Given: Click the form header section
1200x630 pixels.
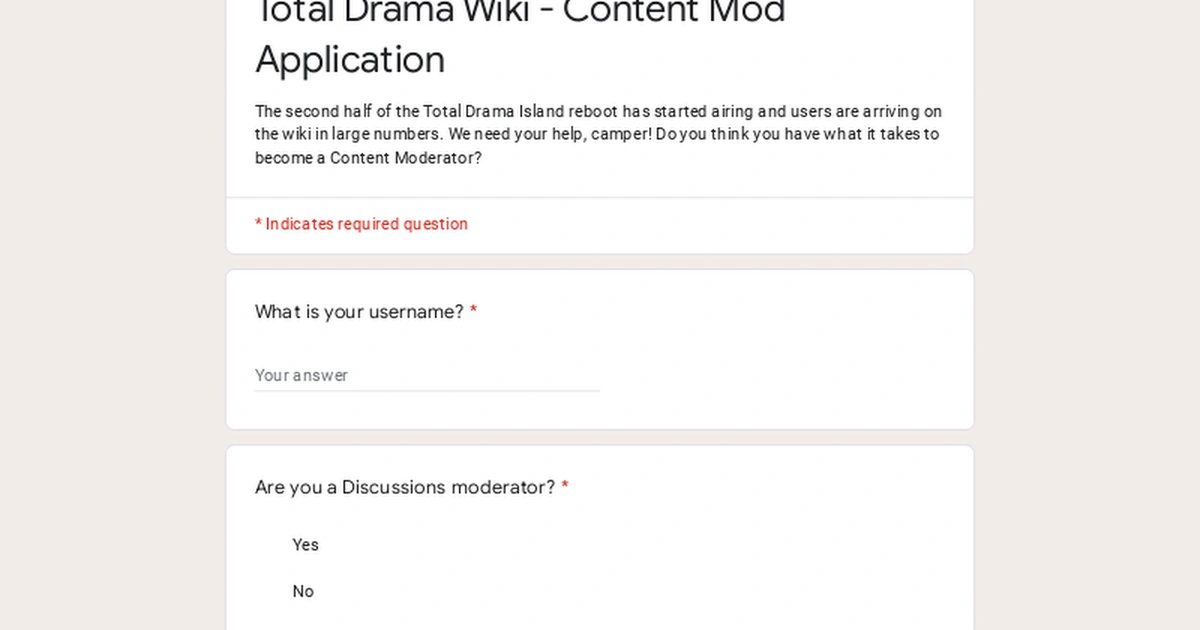Looking at the screenshot, I should 600,90.
